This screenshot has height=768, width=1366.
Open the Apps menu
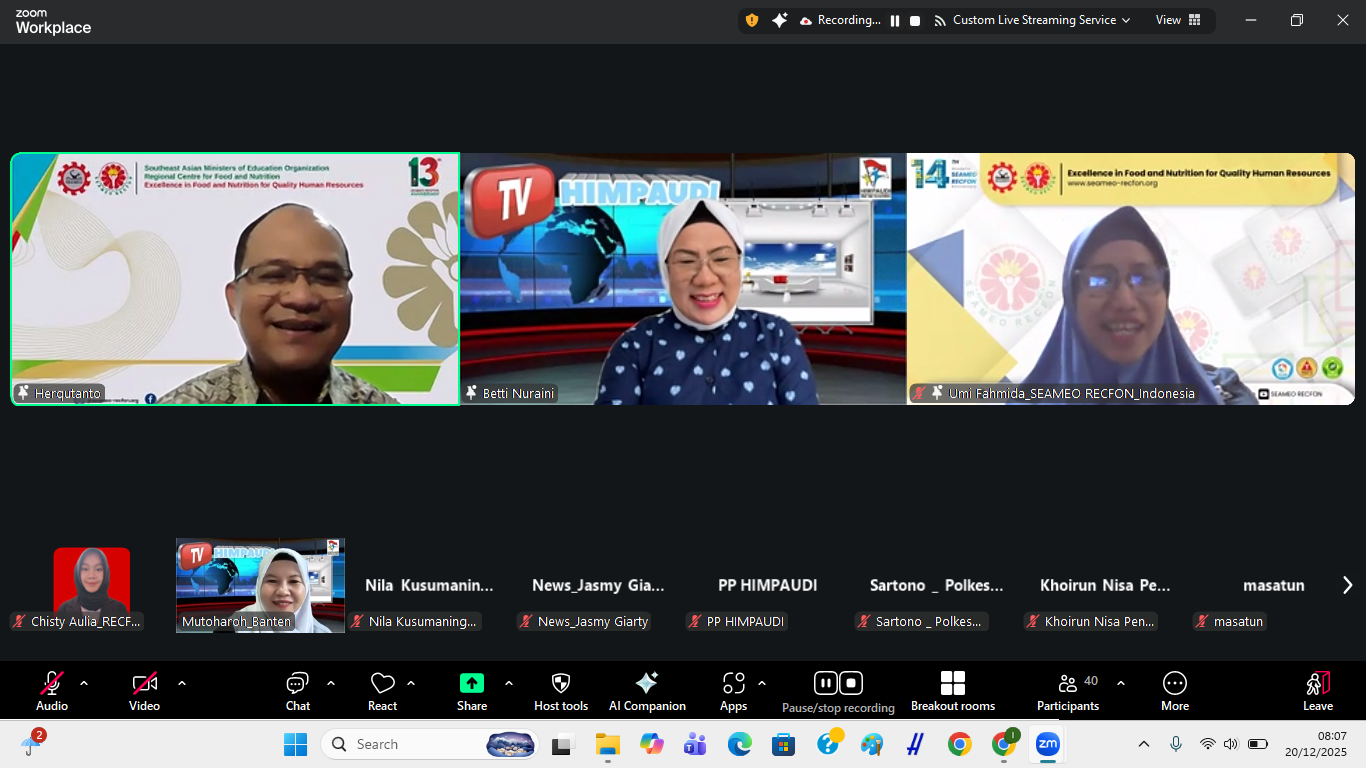(x=733, y=691)
